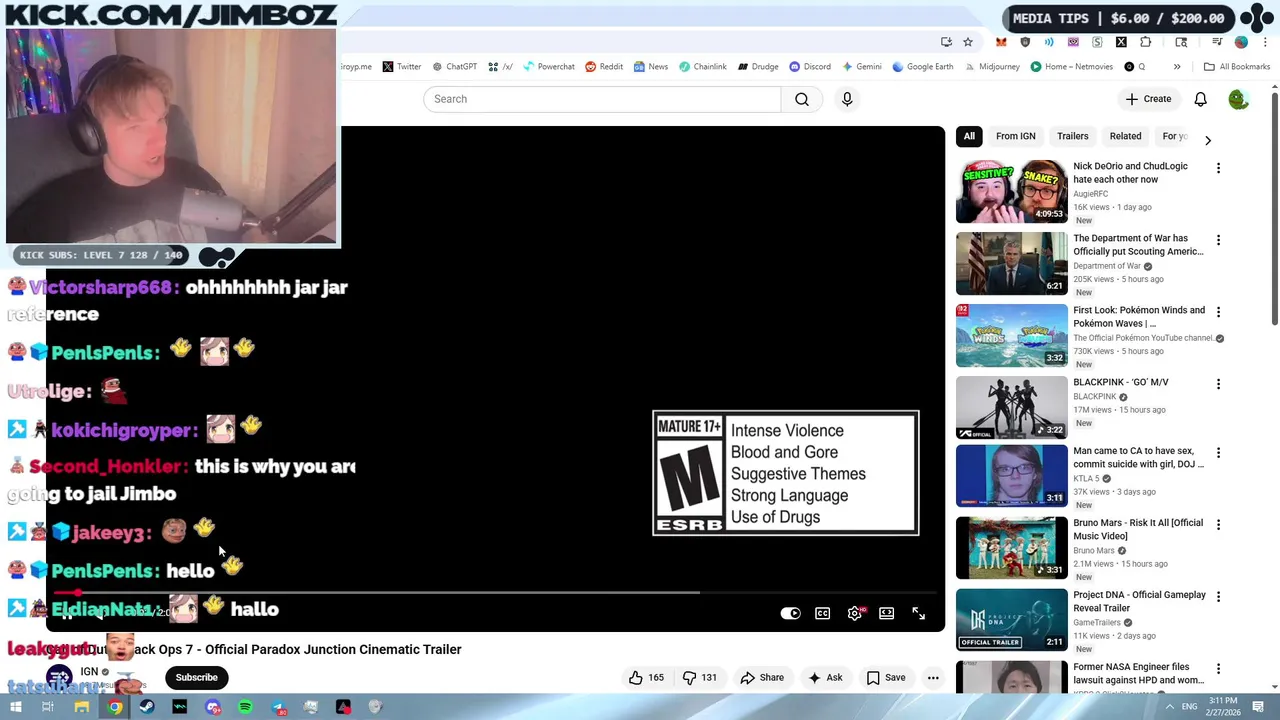Save the video to a playlist
This screenshot has width=1280, height=720.
pos(886,677)
